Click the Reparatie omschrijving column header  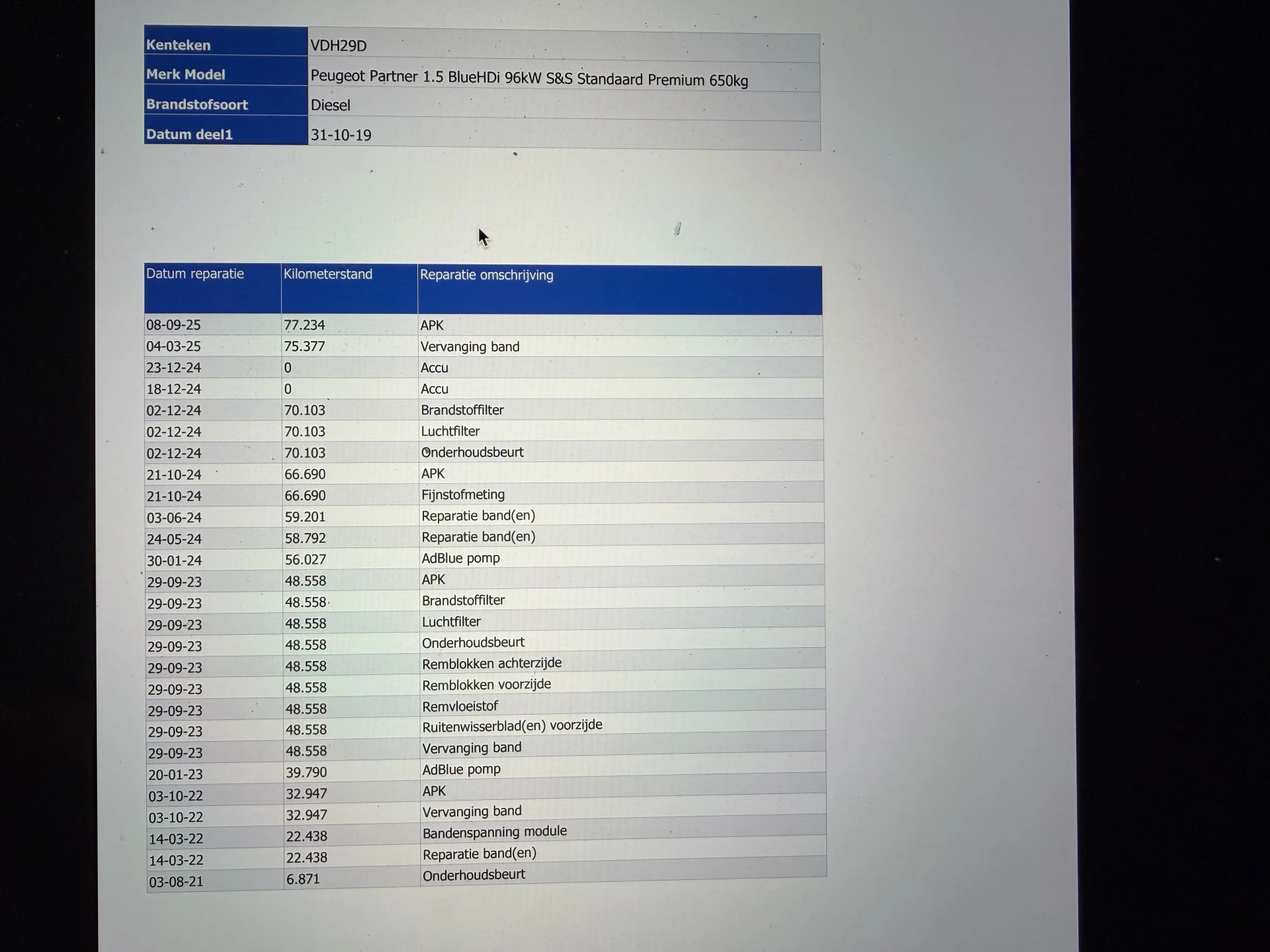point(486,275)
